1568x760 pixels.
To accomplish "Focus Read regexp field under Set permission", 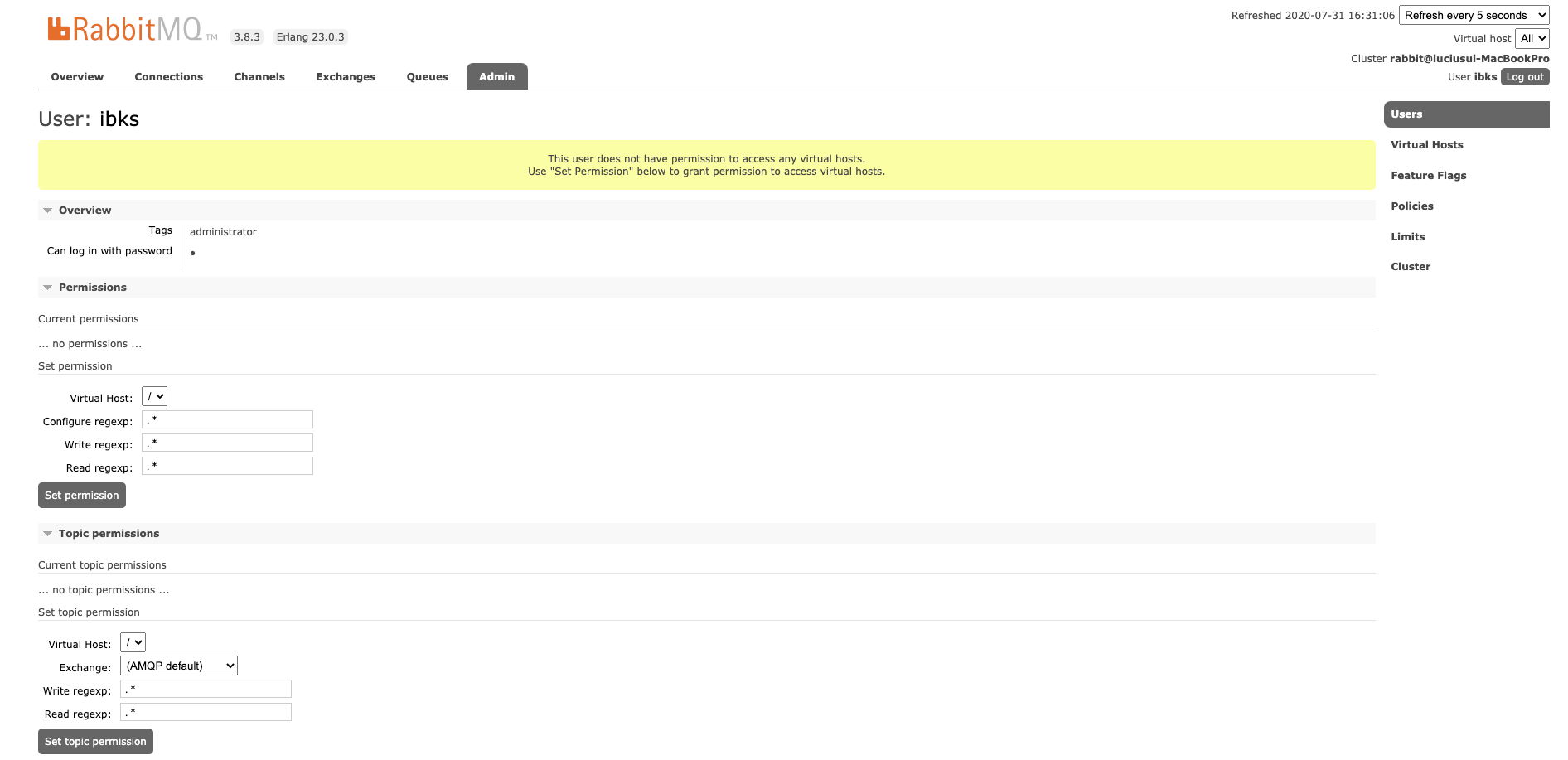I will tap(227, 467).
